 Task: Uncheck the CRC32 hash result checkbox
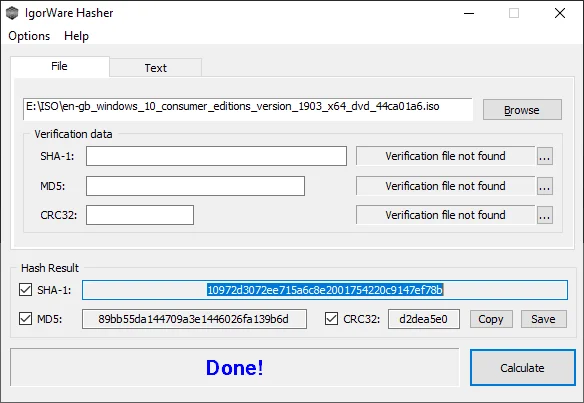point(331,318)
